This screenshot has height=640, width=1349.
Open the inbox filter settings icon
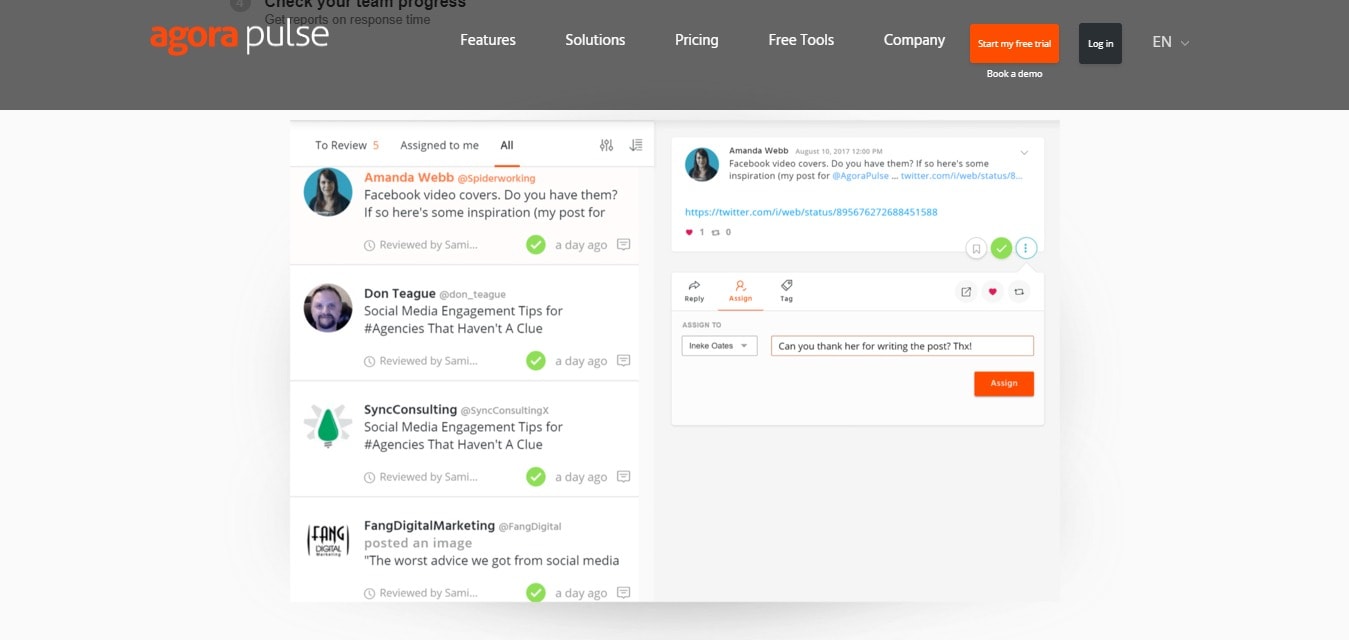pos(606,145)
